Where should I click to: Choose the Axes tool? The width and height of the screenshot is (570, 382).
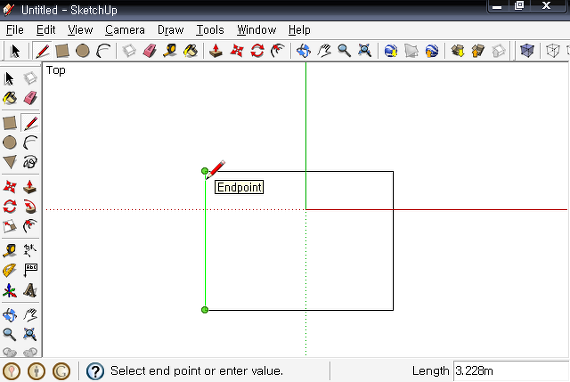[10, 291]
